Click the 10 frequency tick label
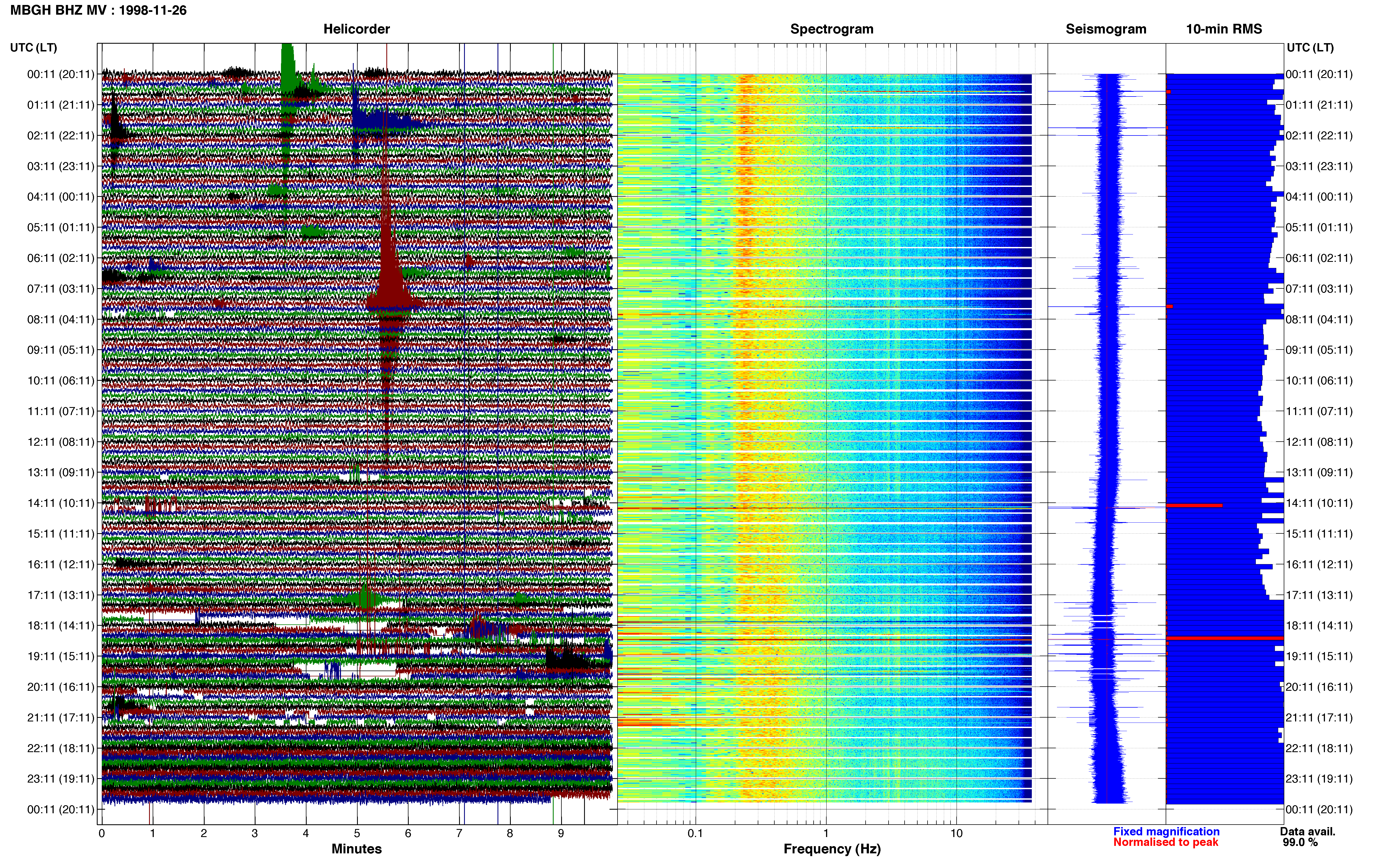Viewport: 1388px width, 868px height. (x=956, y=833)
